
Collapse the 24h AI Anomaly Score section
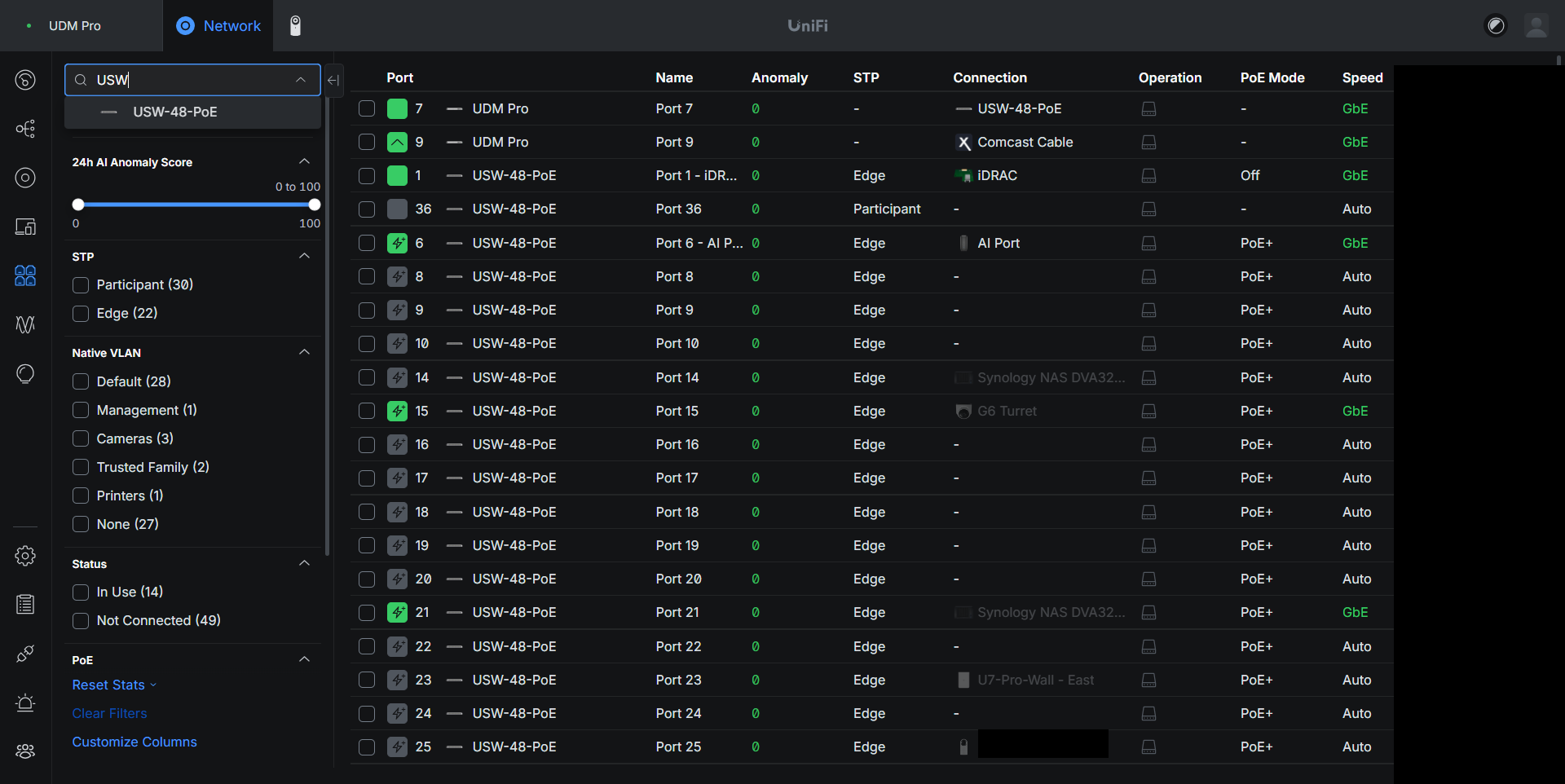(304, 161)
